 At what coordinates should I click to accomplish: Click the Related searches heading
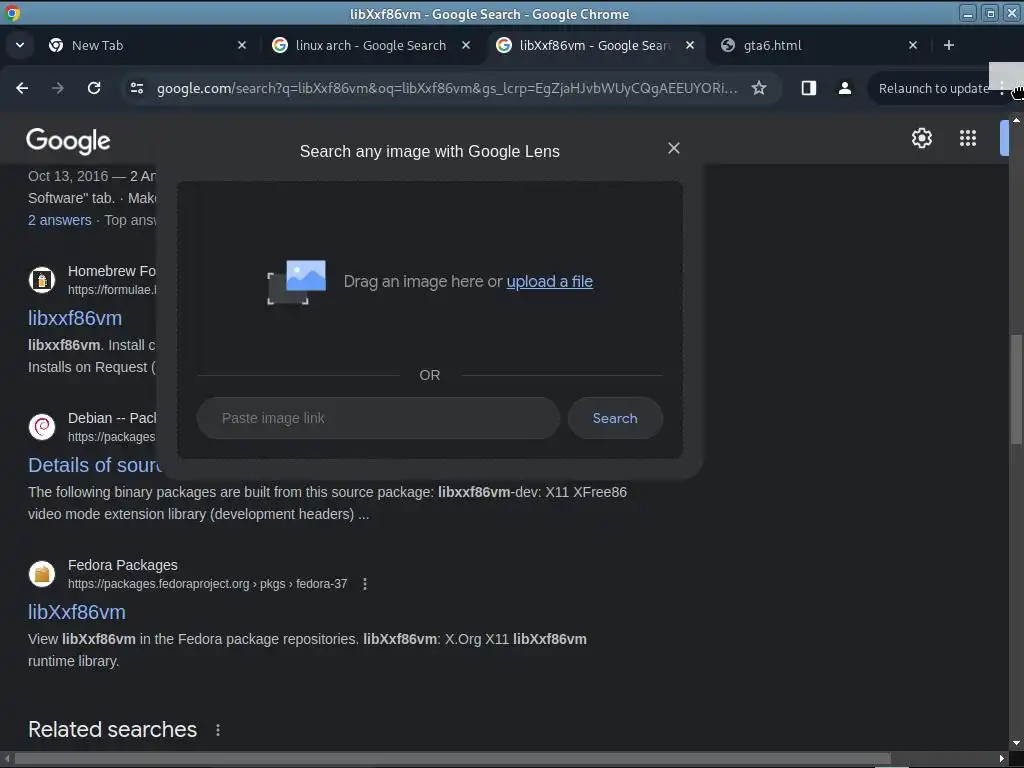pos(112,729)
